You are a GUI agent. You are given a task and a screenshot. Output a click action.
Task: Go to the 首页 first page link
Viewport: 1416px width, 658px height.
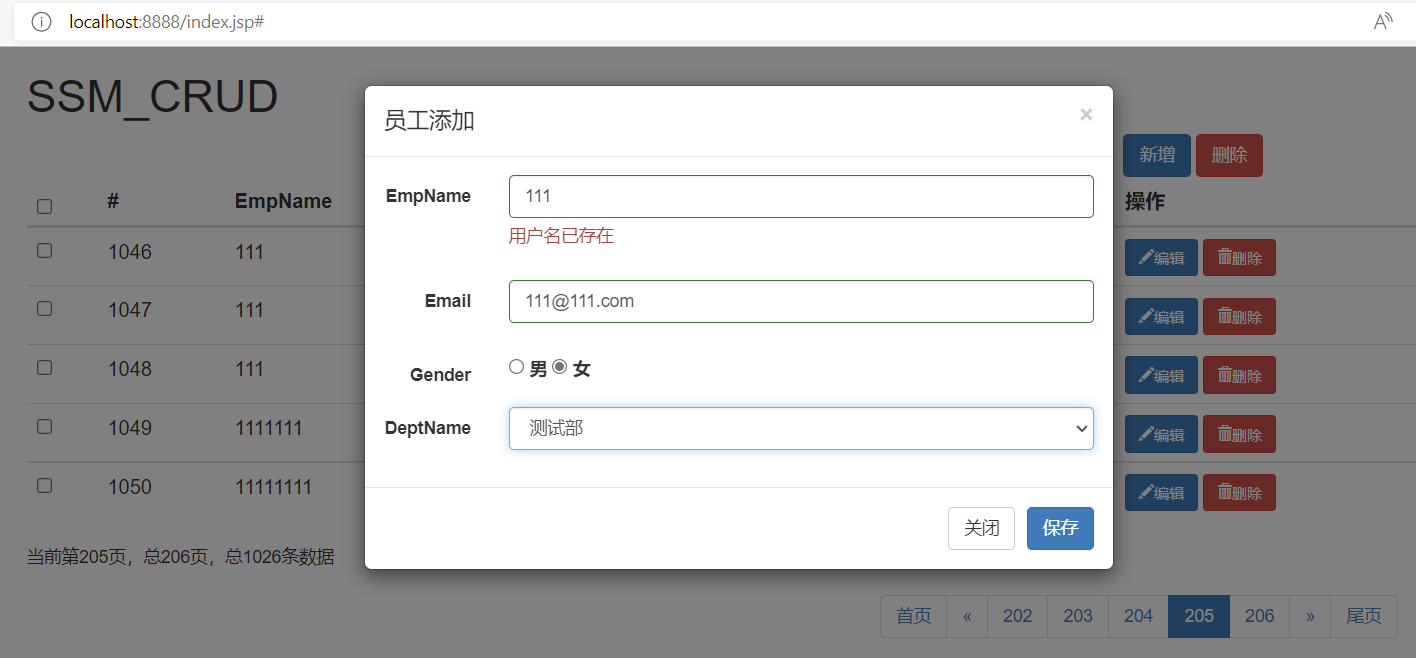pos(914,616)
